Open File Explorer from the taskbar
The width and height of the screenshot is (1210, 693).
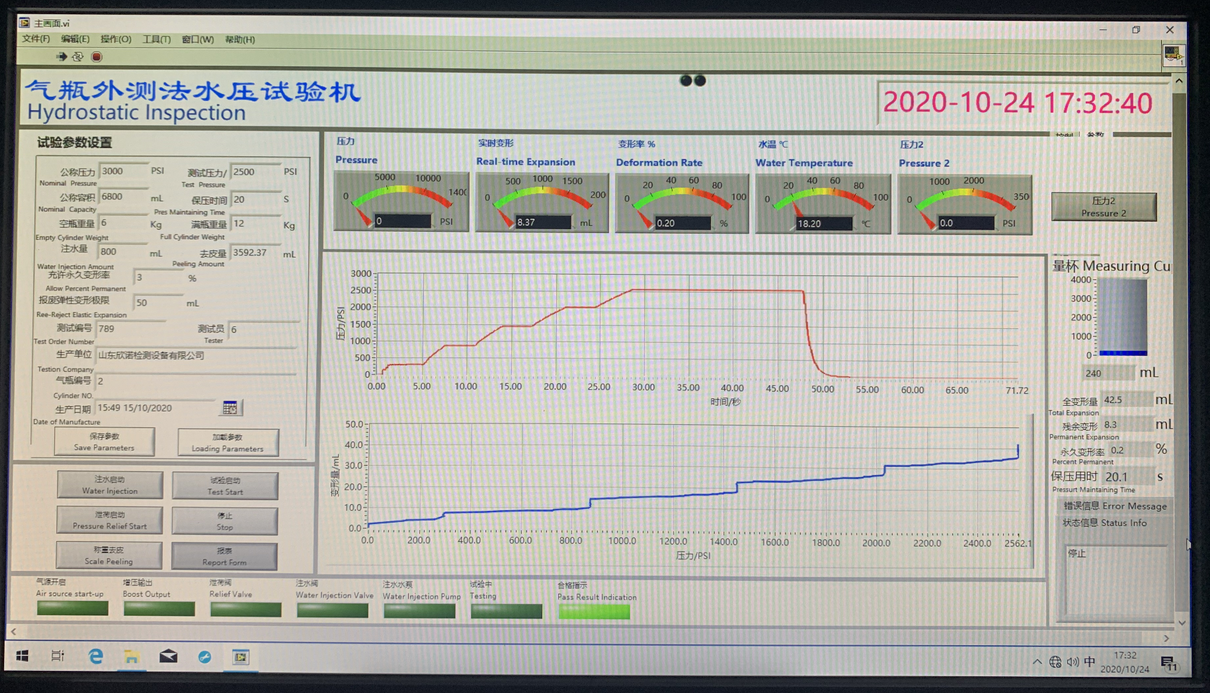pyautogui.click(x=131, y=657)
